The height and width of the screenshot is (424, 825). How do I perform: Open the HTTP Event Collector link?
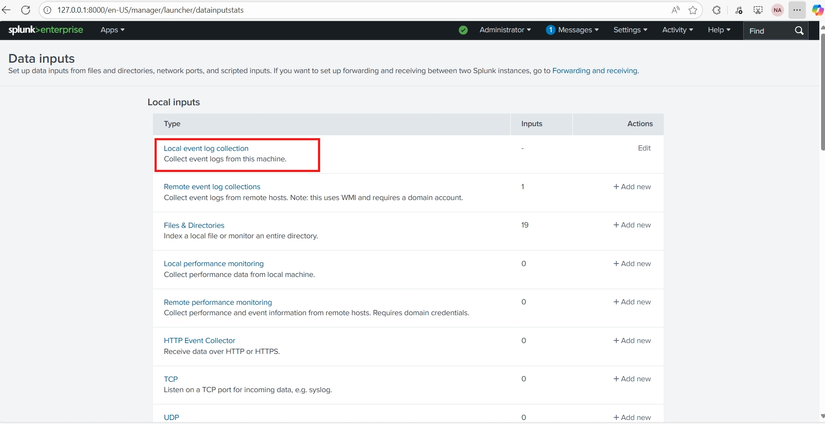[199, 340]
